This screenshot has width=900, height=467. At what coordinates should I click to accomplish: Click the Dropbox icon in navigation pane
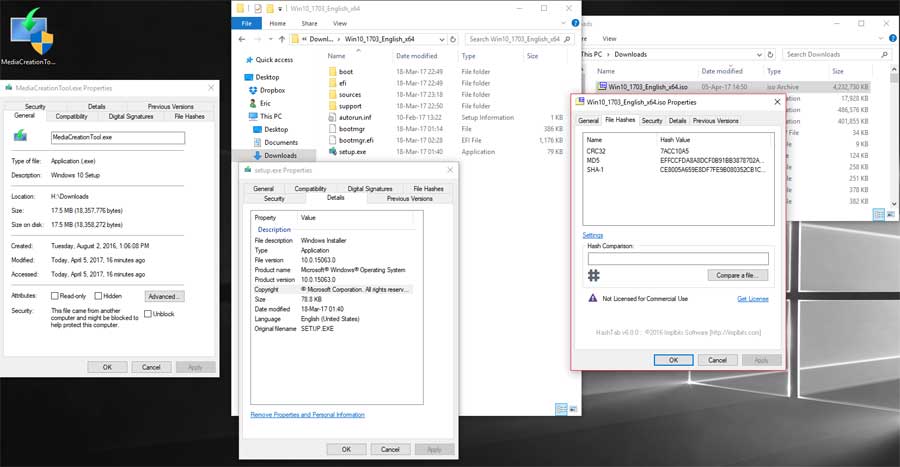coord(253,90)
